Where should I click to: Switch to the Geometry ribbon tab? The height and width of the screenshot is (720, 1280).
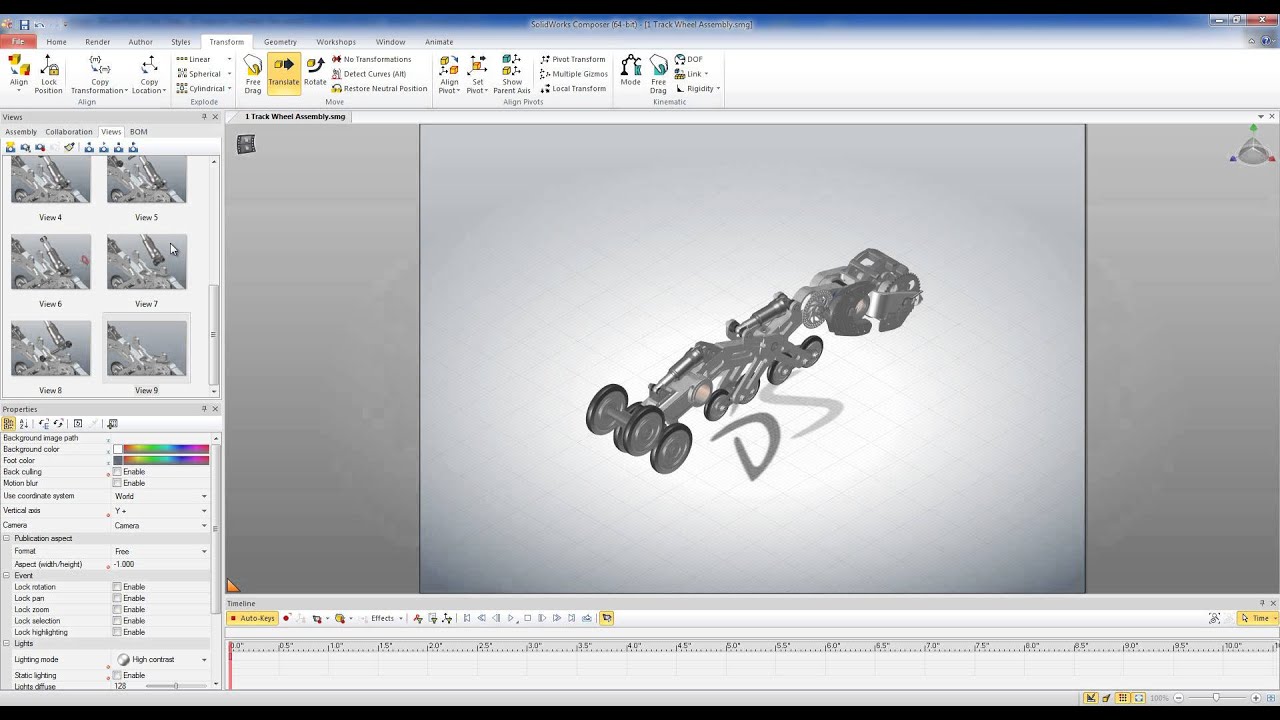click(x=280, y=42)
